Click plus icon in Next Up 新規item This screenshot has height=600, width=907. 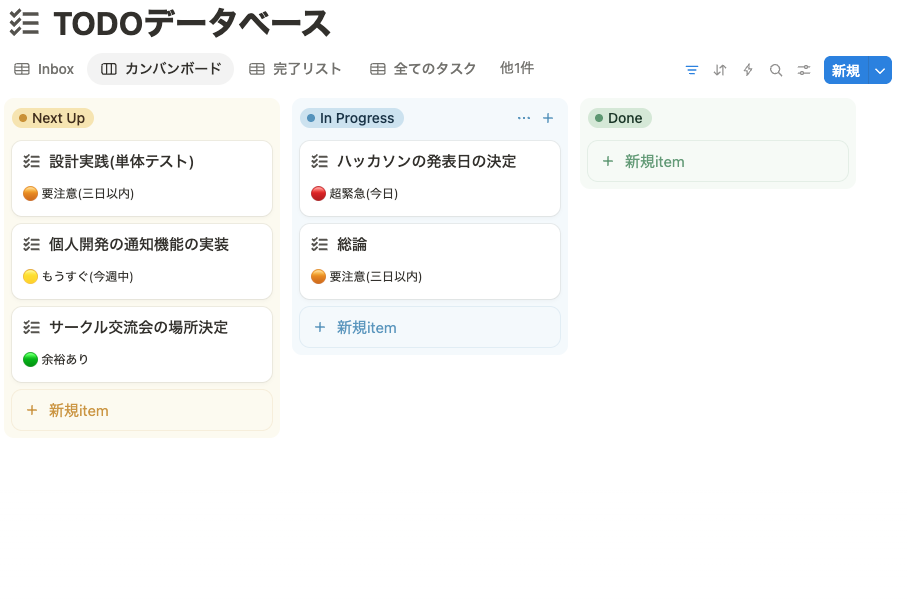pos(32,410)
